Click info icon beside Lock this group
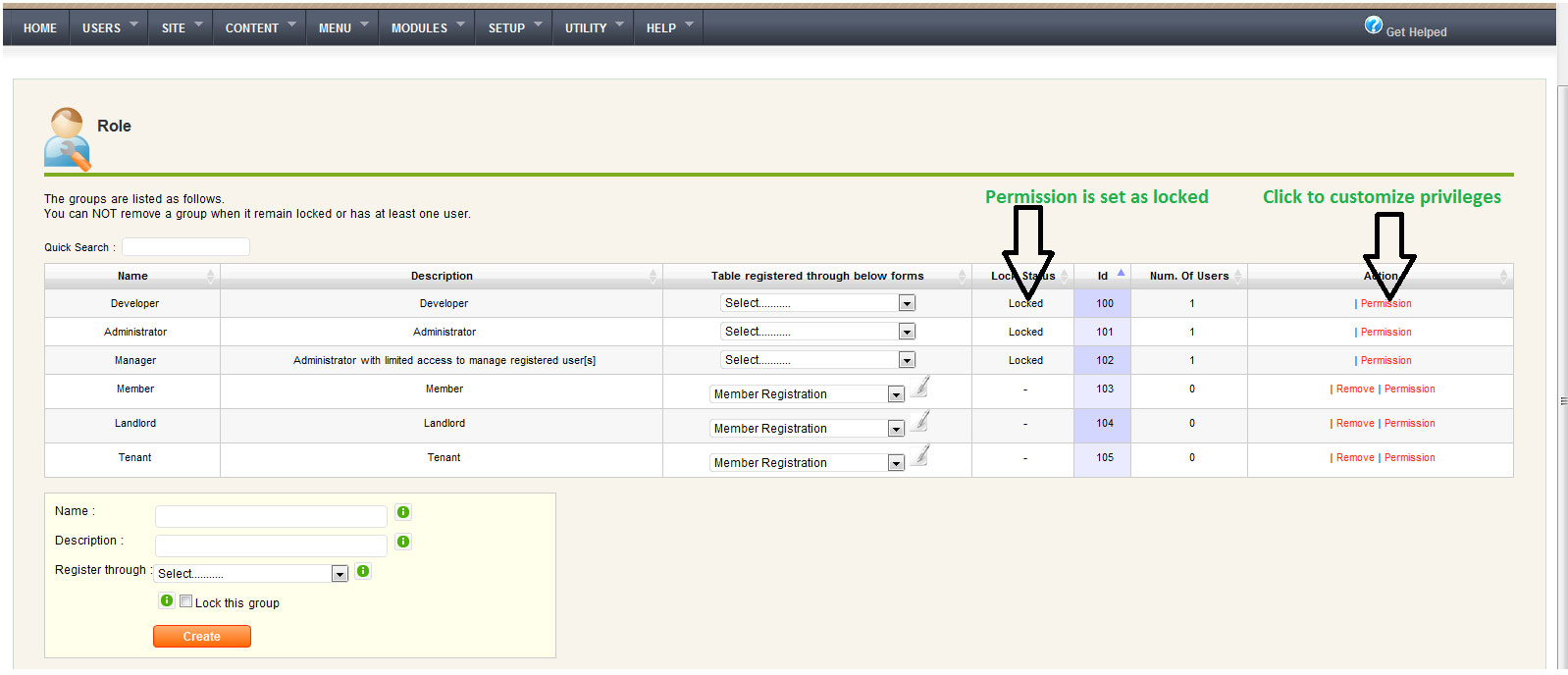Viewport: 1568px width, 675px height. click(x=167, y=600)
